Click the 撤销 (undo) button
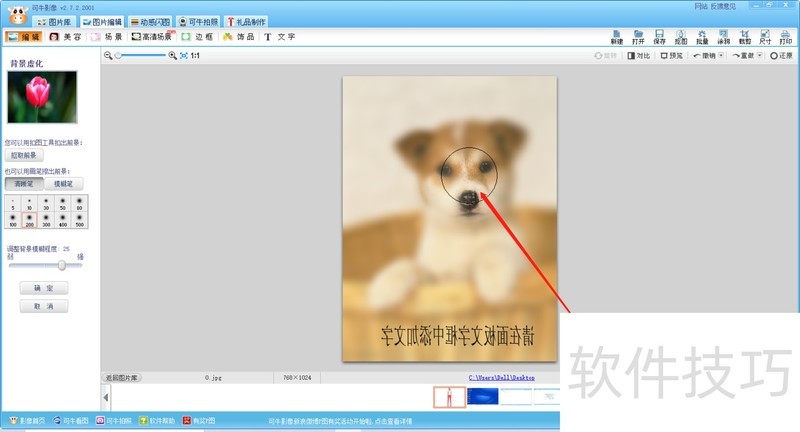 (x=705, y=56)
